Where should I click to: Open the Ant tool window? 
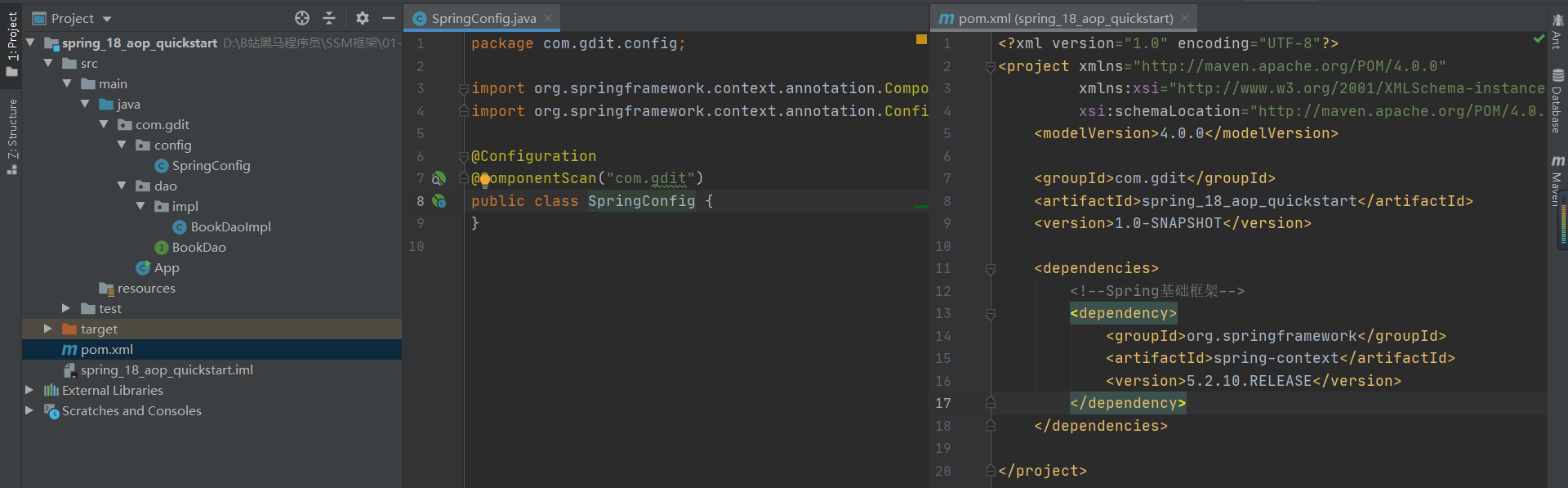click(1557, 31)
